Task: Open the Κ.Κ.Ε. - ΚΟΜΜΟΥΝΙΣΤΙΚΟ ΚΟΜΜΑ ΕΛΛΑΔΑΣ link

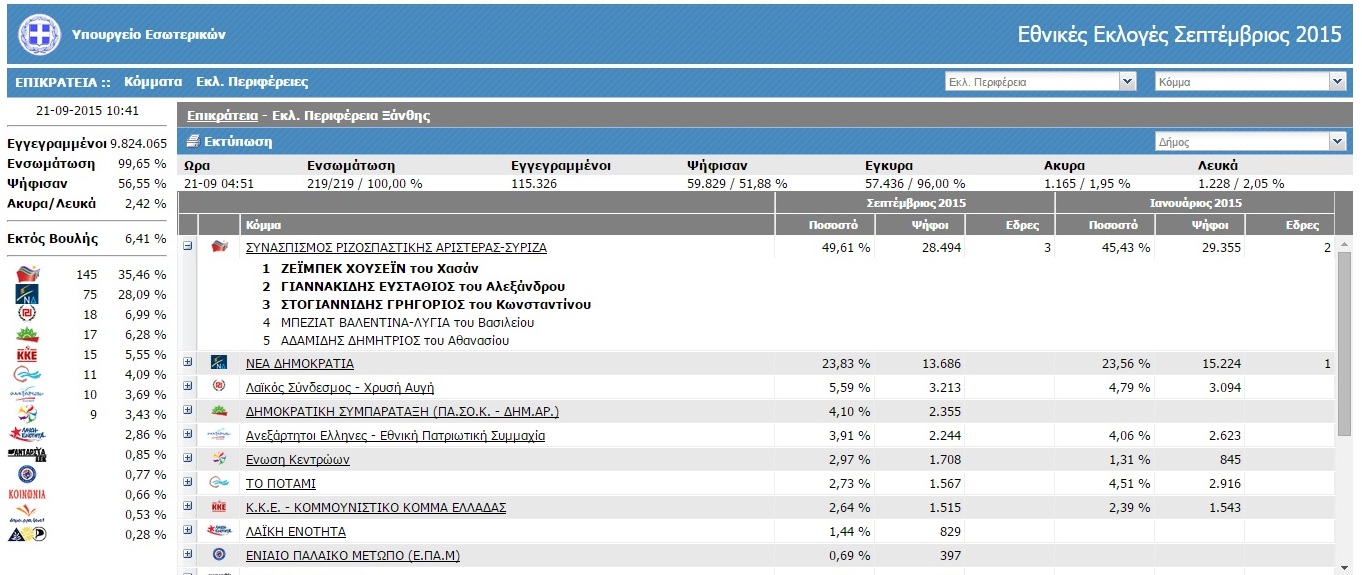Action: [375, 507]
